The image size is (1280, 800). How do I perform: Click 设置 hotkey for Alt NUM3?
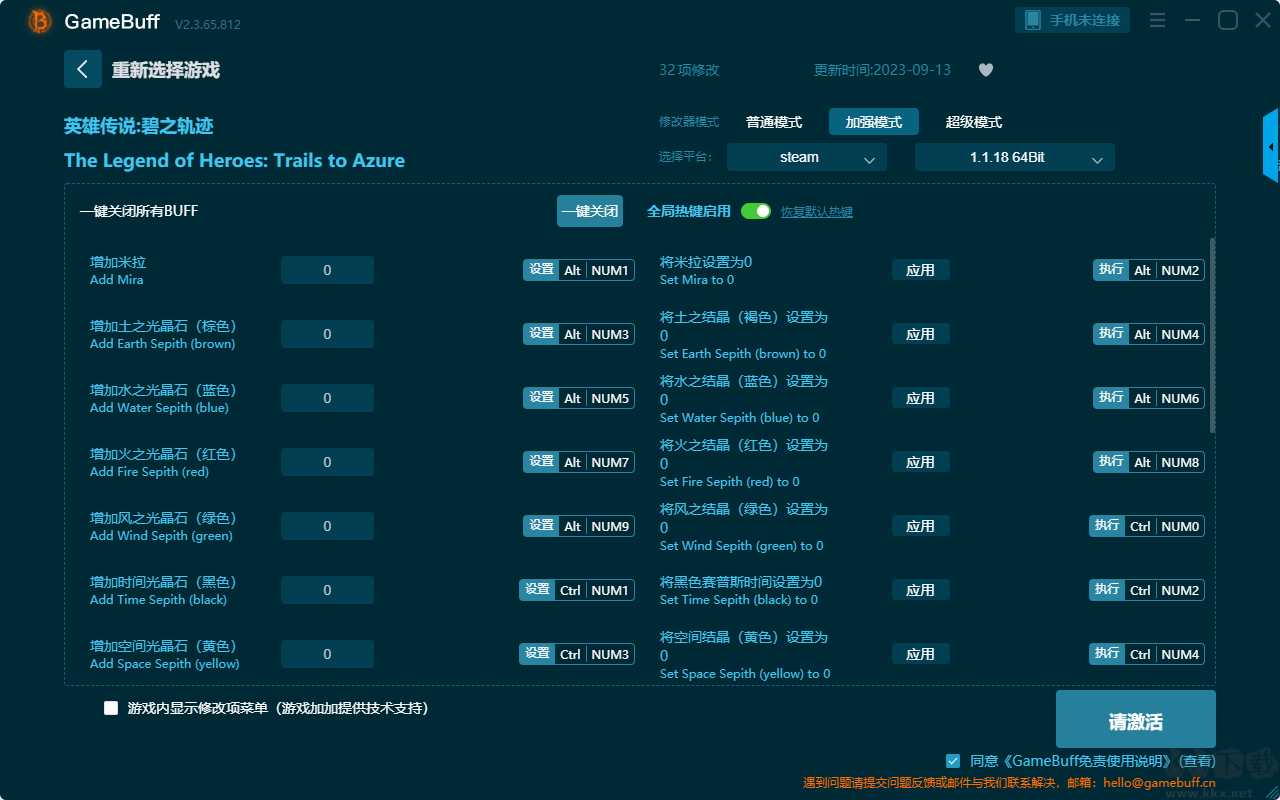click(541, 334)
